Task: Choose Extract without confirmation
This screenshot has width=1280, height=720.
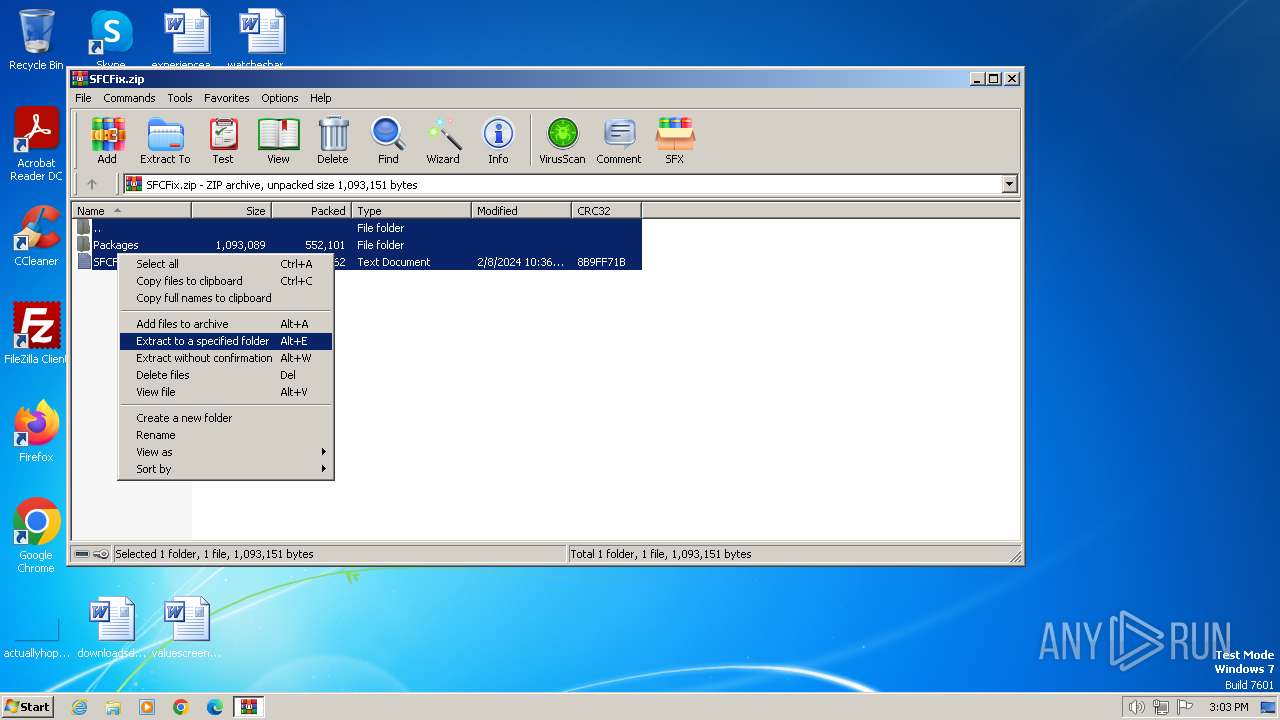Action: pyautogui.click(x=226, y=358)
